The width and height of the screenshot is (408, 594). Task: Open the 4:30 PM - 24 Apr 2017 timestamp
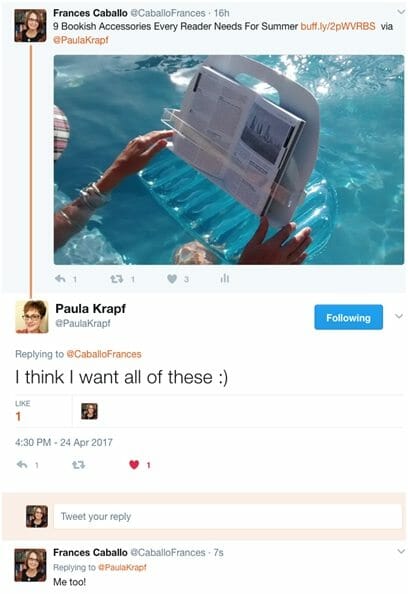(64, 442)
